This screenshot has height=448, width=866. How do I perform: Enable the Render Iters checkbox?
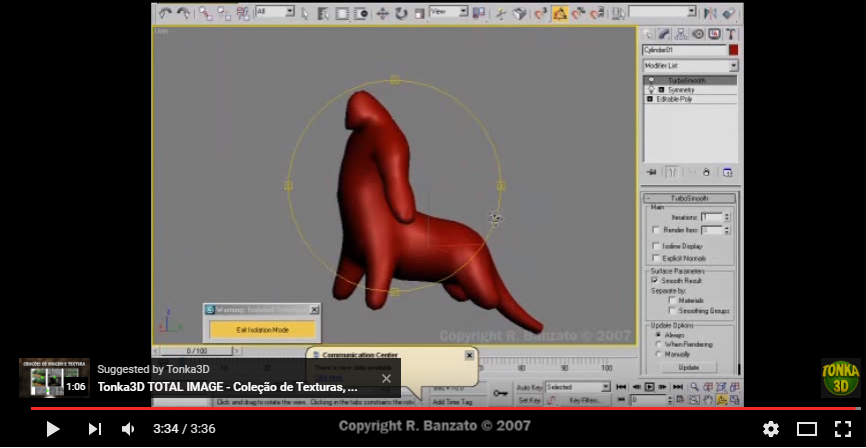tap(656, 230)
